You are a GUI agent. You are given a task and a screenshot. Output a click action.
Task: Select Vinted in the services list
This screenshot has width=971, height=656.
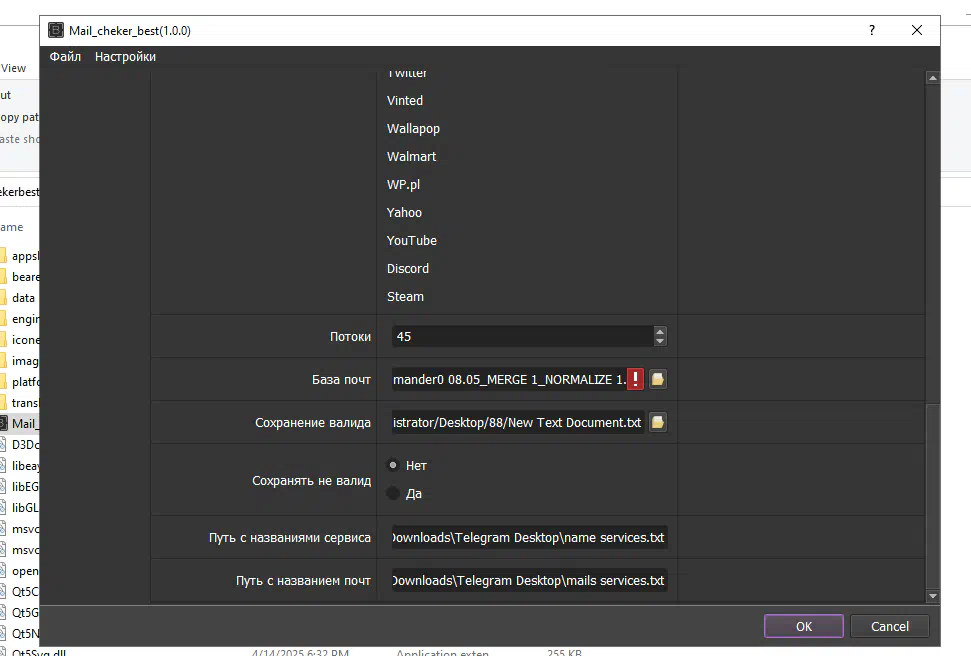[405, 100]
